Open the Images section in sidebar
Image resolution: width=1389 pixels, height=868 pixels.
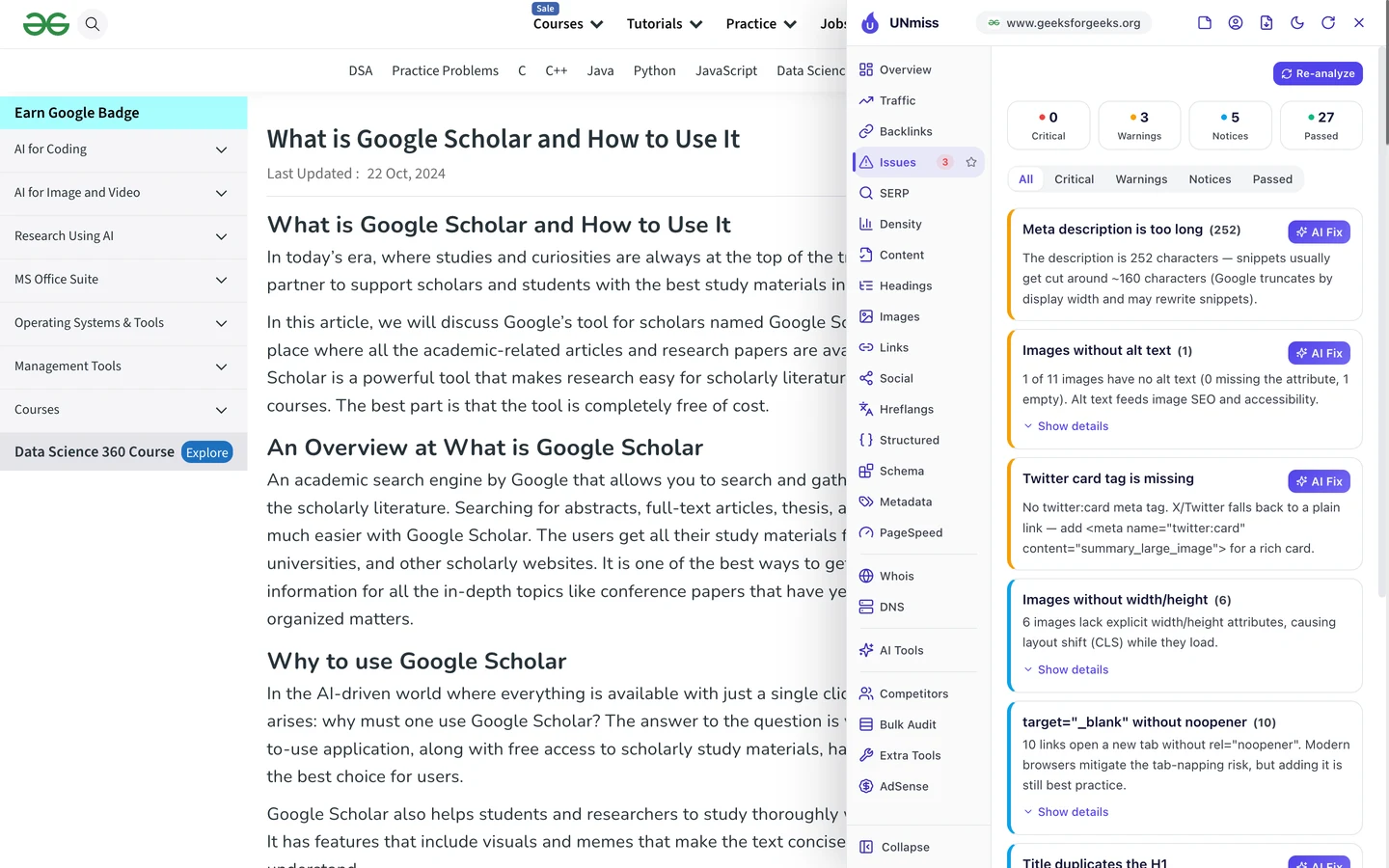[918, 316]
